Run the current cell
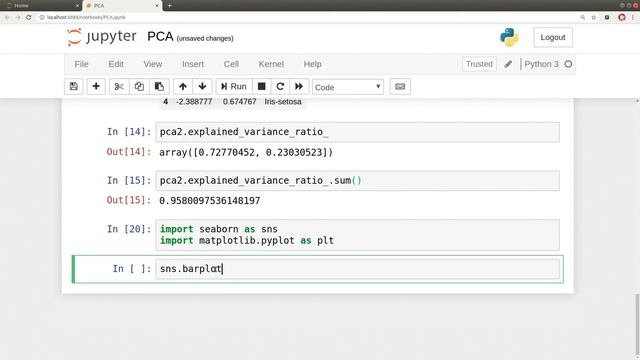 coord(234,87)
